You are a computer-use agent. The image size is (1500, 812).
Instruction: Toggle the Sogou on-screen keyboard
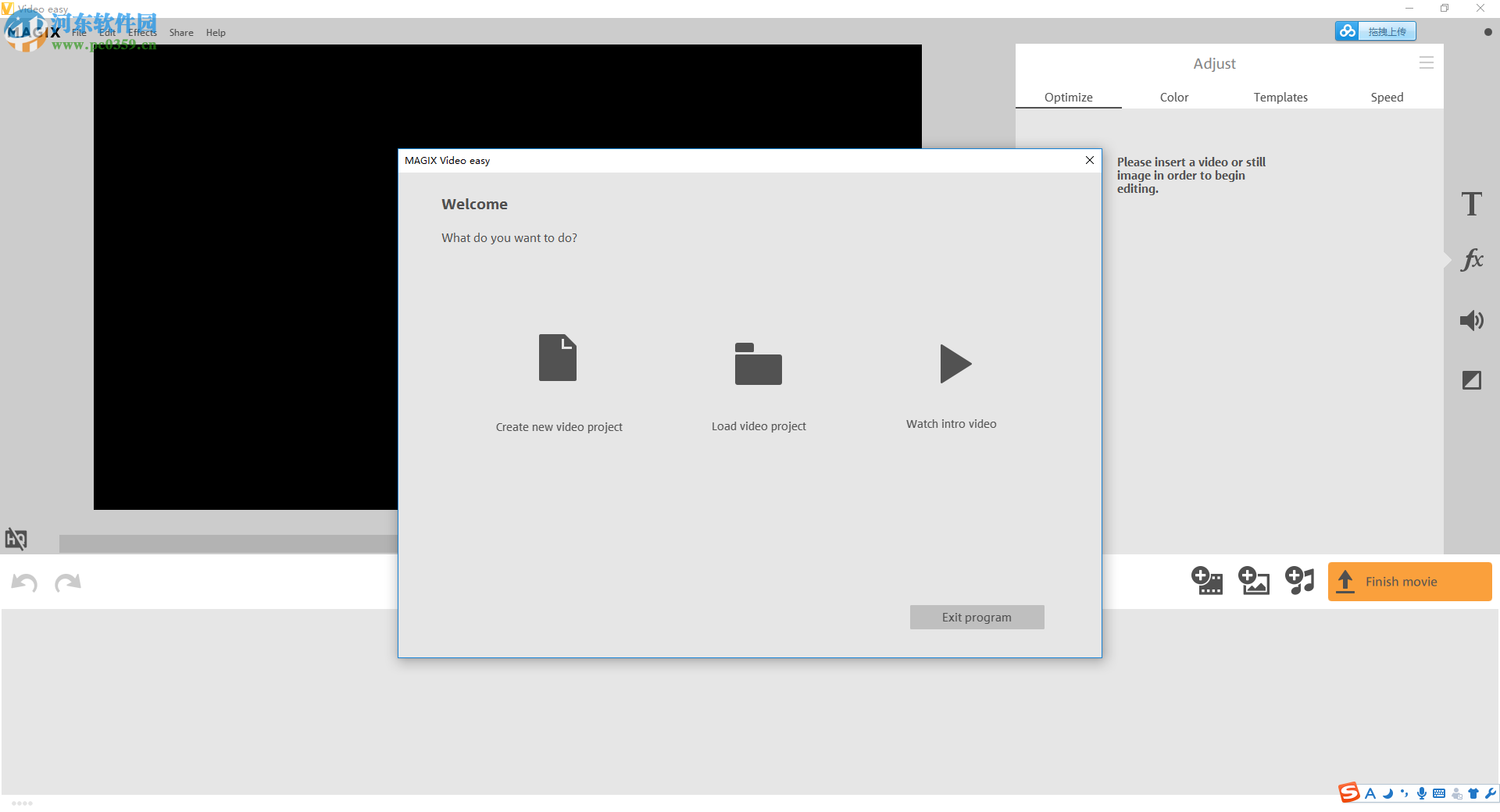1438,792
